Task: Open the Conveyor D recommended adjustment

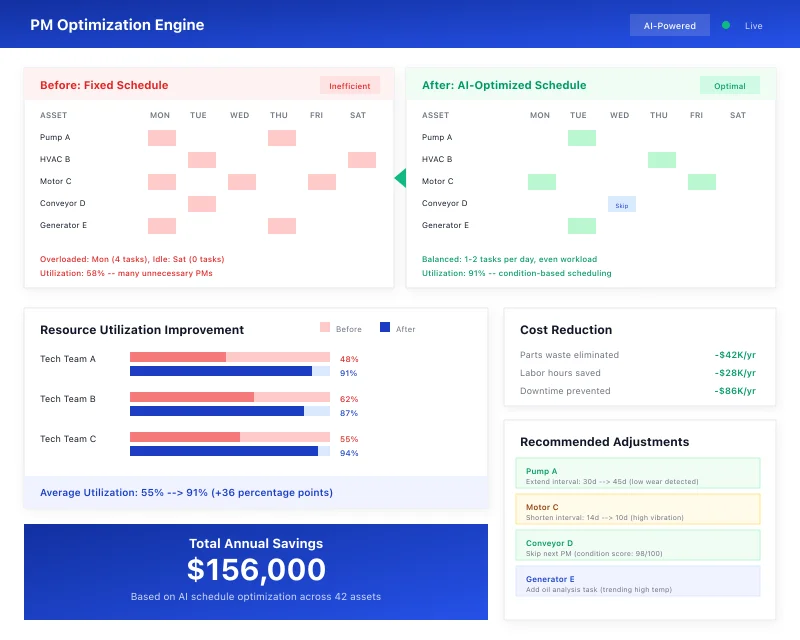Action: [x=637, y=546]
